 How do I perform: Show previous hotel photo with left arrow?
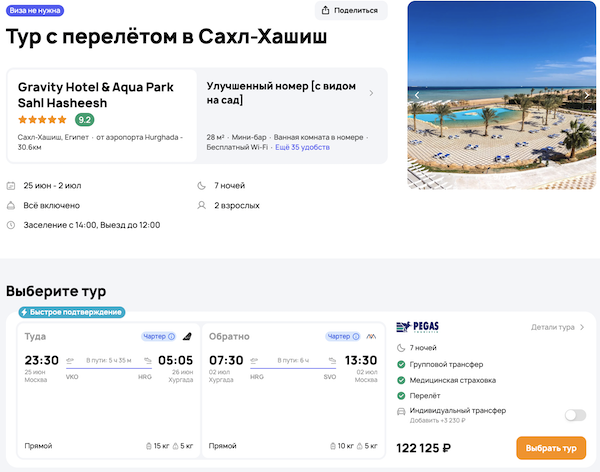(418, 95)
